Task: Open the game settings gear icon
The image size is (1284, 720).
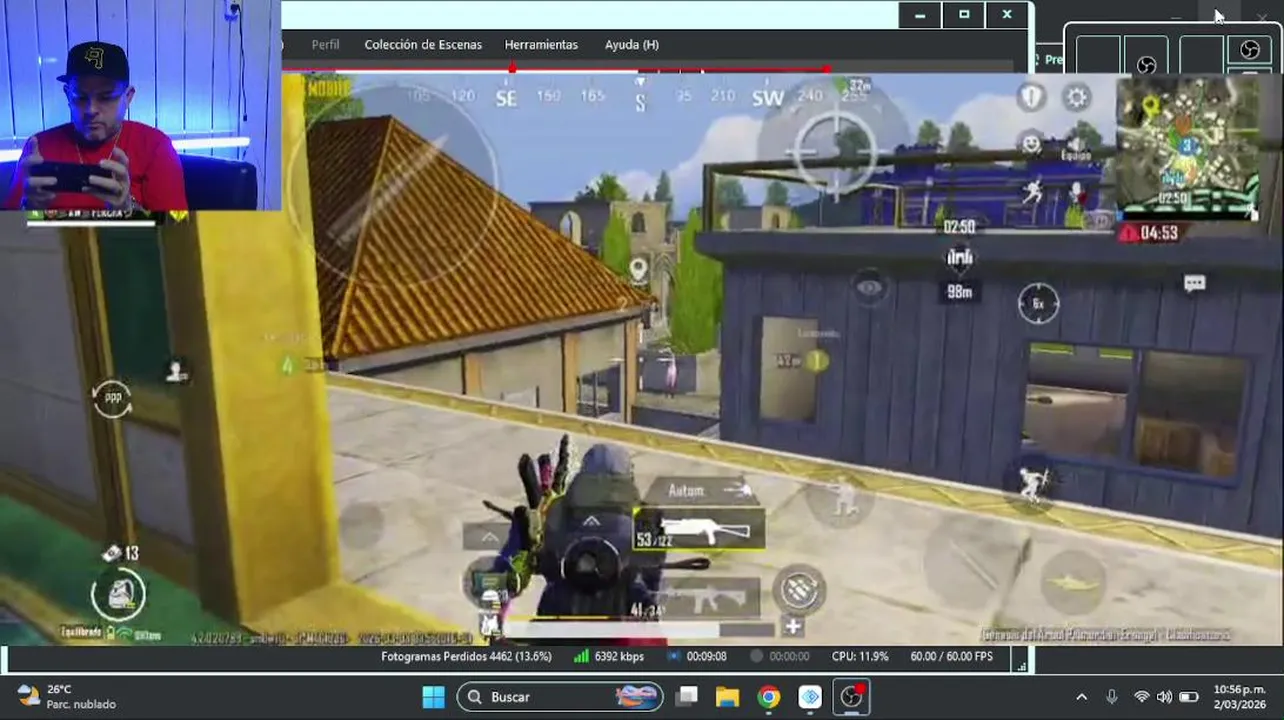Action: [1077, 97]
